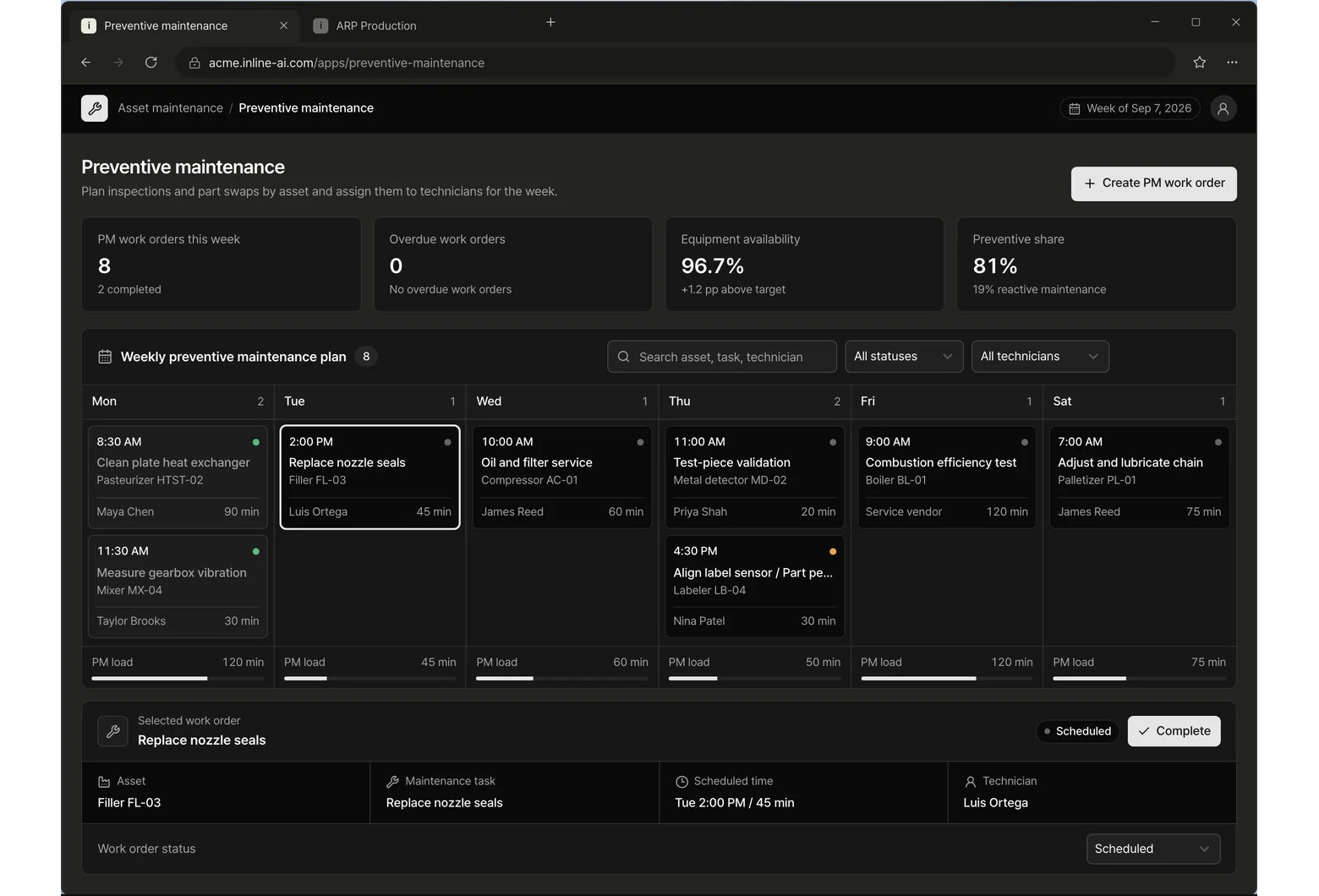Open the Measure gearbox vibration card
Image resolution: width=1319 pixels, height=896 pixels.
178,586
